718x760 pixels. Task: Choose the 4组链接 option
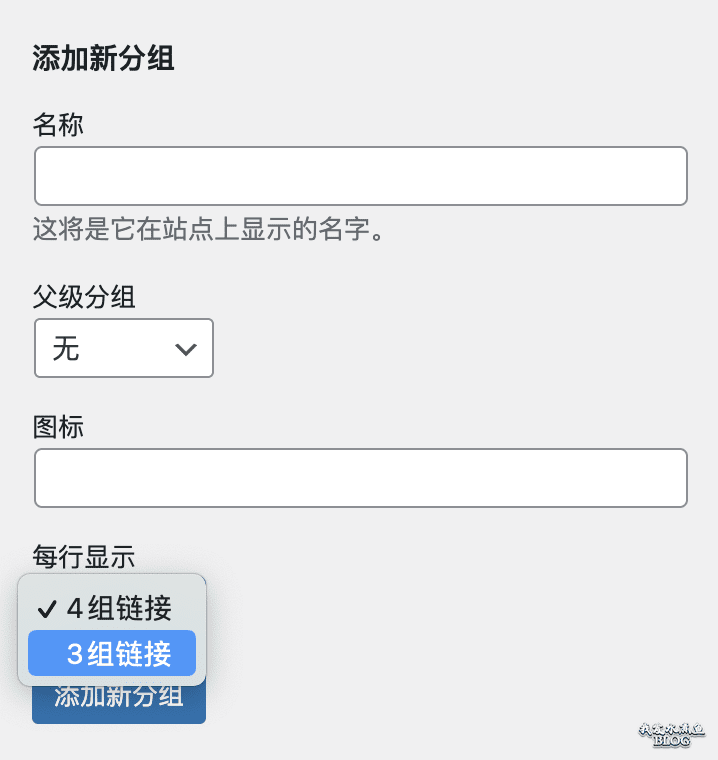[118, 608]
